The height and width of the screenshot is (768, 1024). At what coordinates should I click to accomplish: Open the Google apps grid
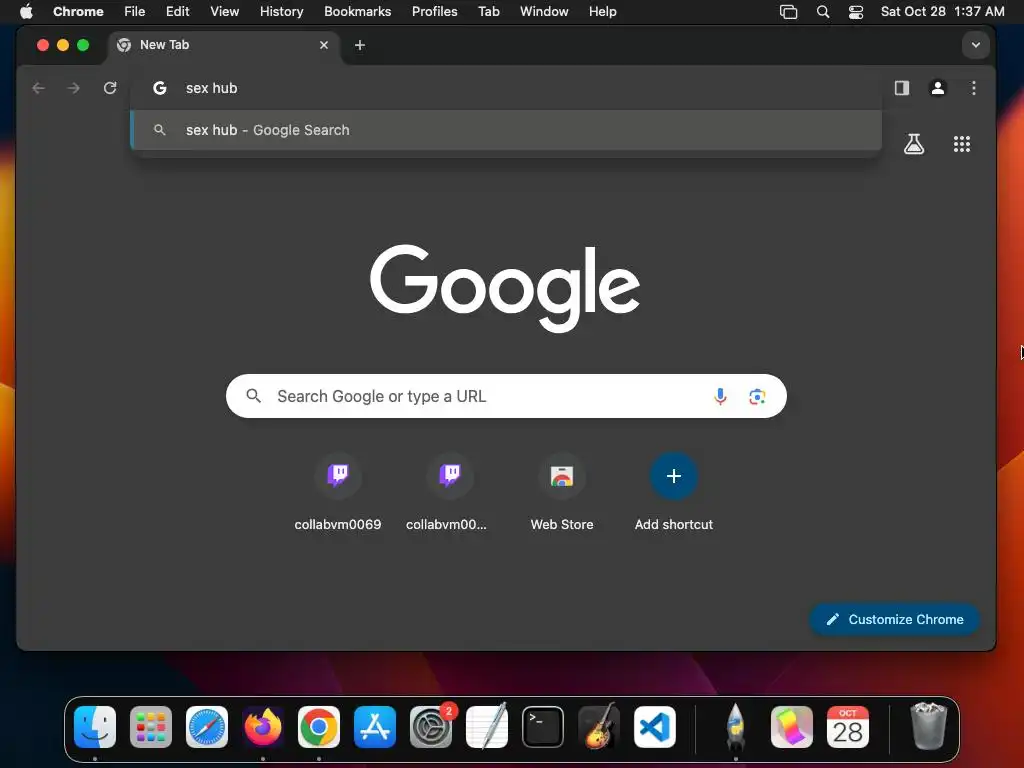coord(962,144)
